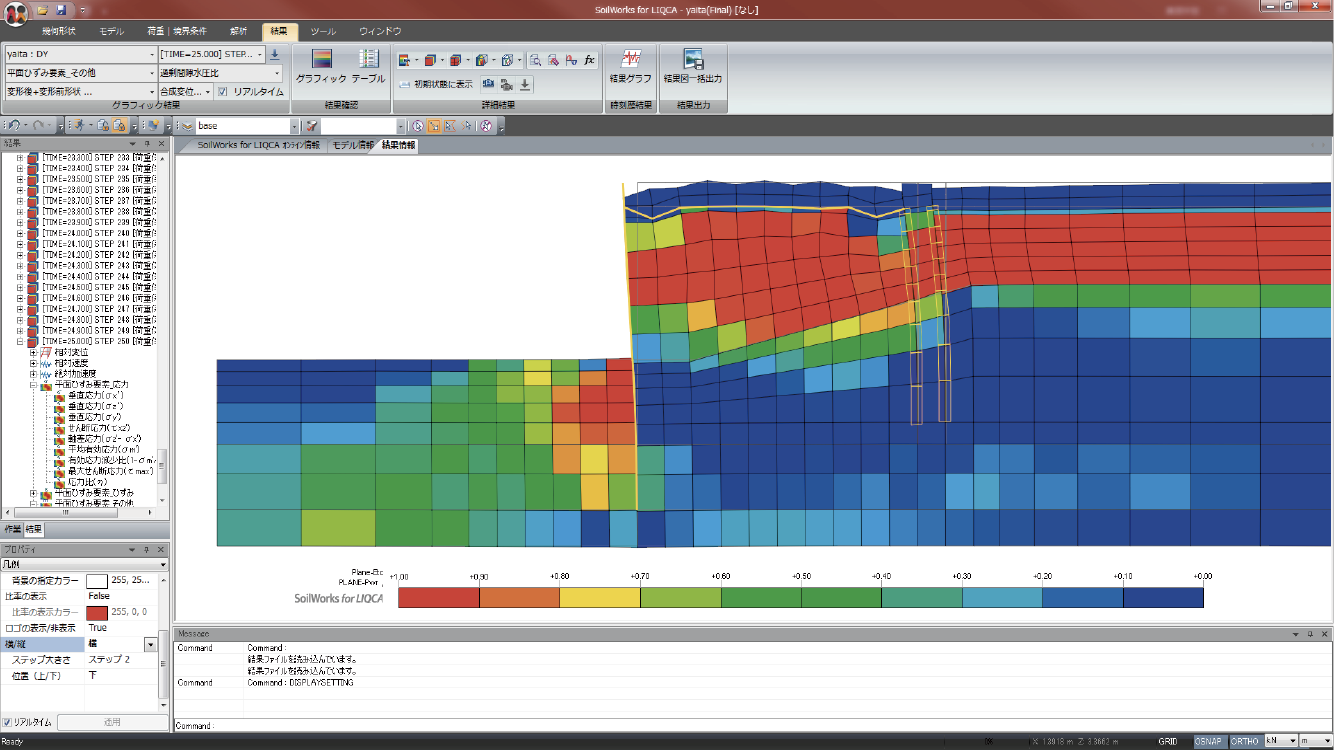Click the highlighted orange selection-mode icon
The width and height of the screenshot is (1334, 750).
(x=435, y=126)
